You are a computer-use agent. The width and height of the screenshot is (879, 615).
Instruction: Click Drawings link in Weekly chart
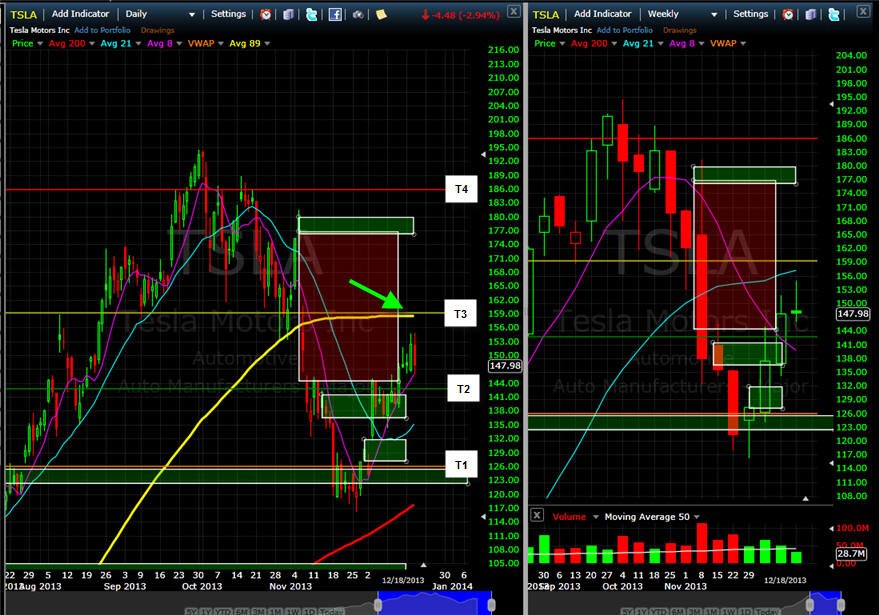coord(680,30)
